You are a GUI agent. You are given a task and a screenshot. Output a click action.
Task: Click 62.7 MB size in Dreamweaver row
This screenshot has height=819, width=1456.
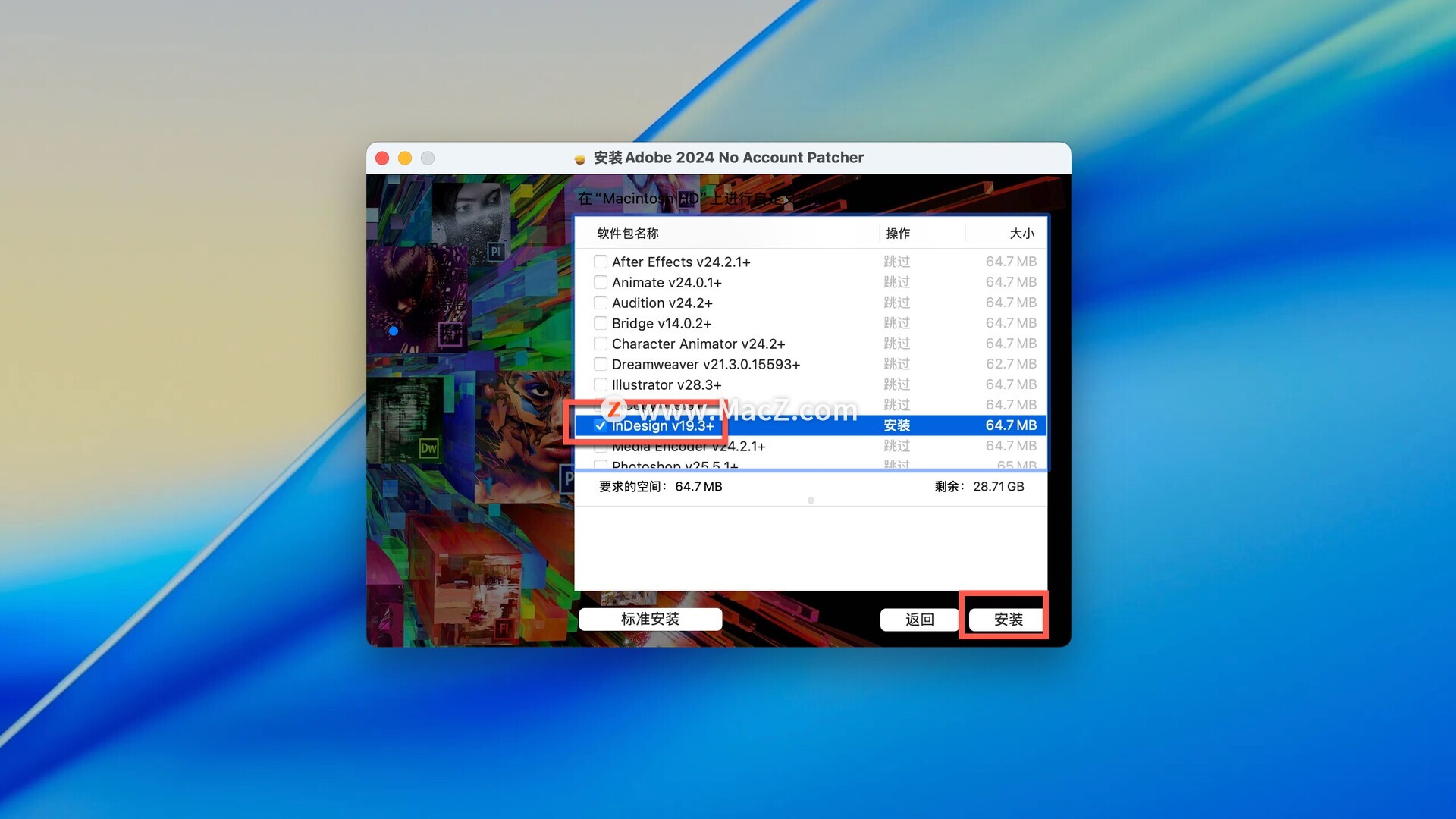coord(1011,364)
